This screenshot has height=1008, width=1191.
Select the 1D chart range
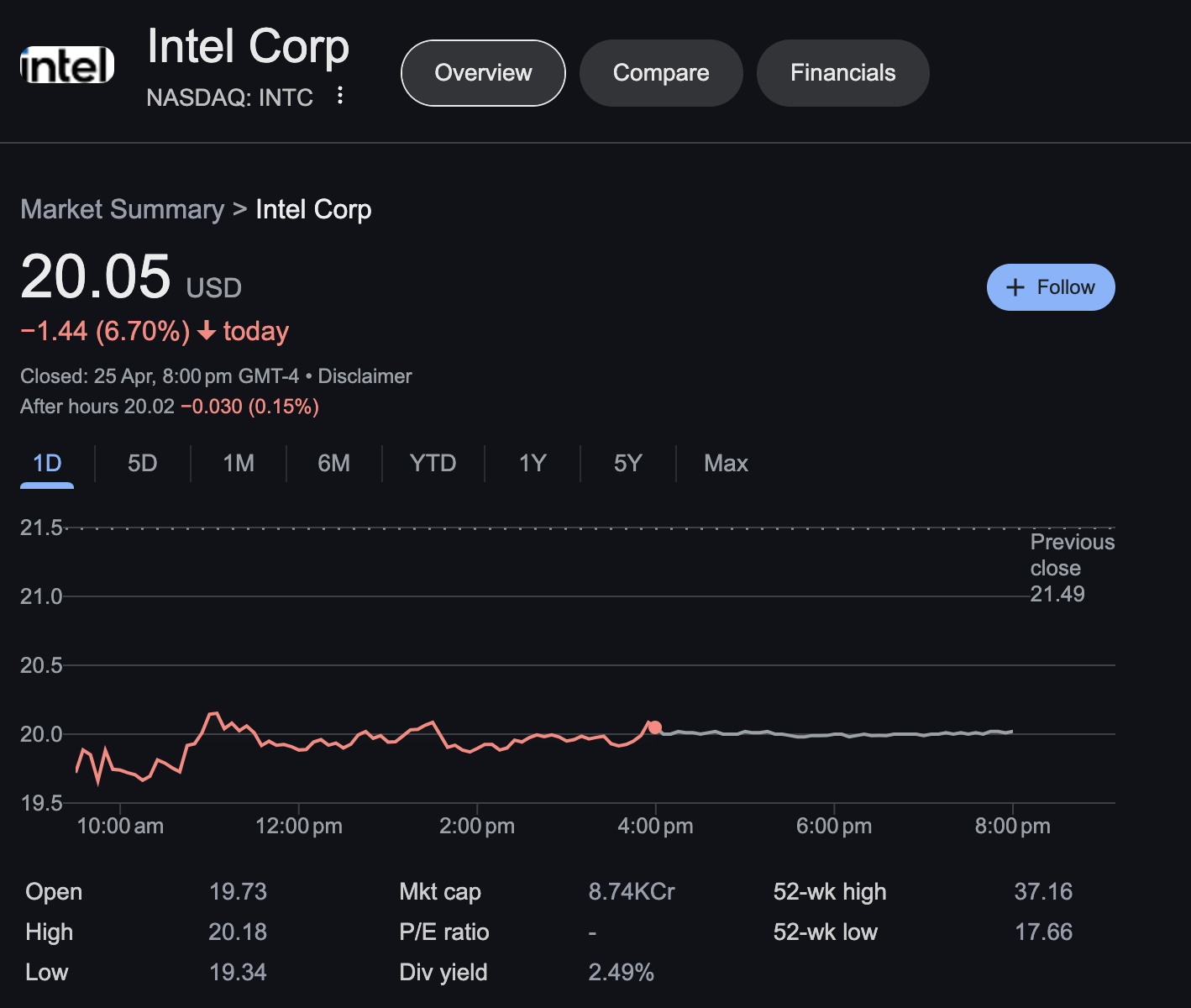click(47, 464)
